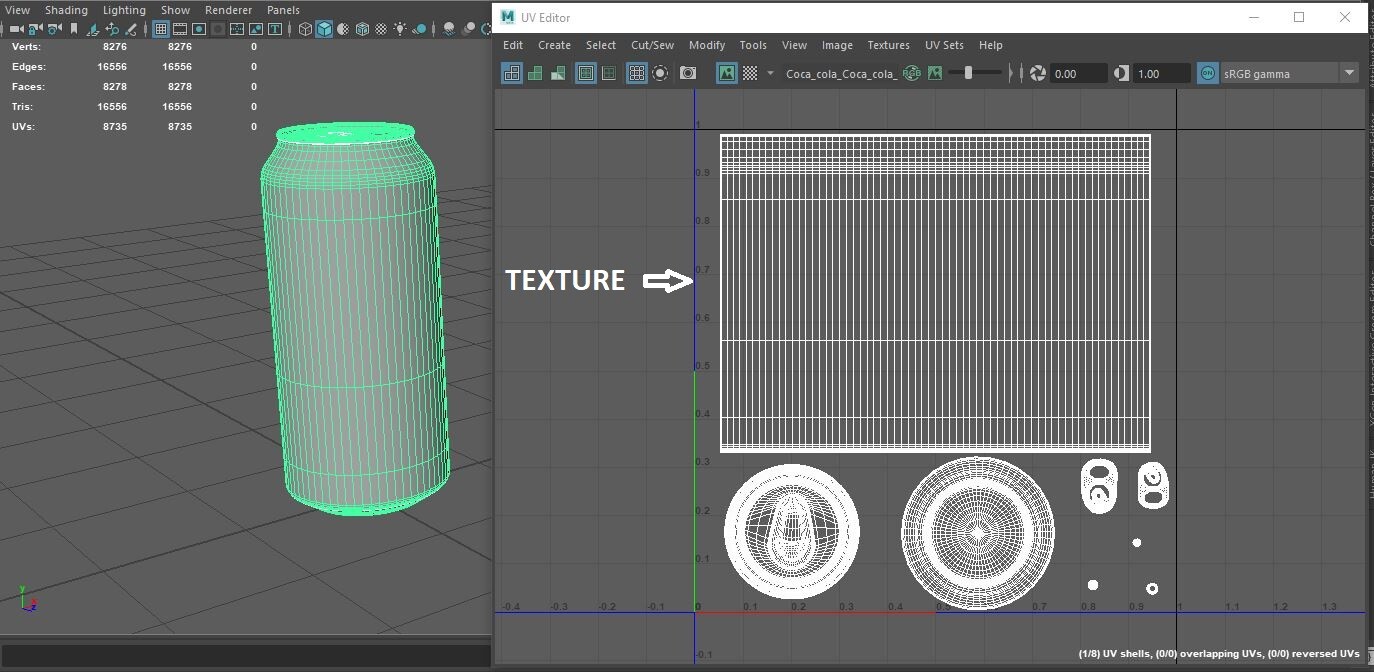The height and width of the screenshot is (672, 1374).
Task: Toggle the lighting icon in the viewport toolbar
Action: coord(400,29)
